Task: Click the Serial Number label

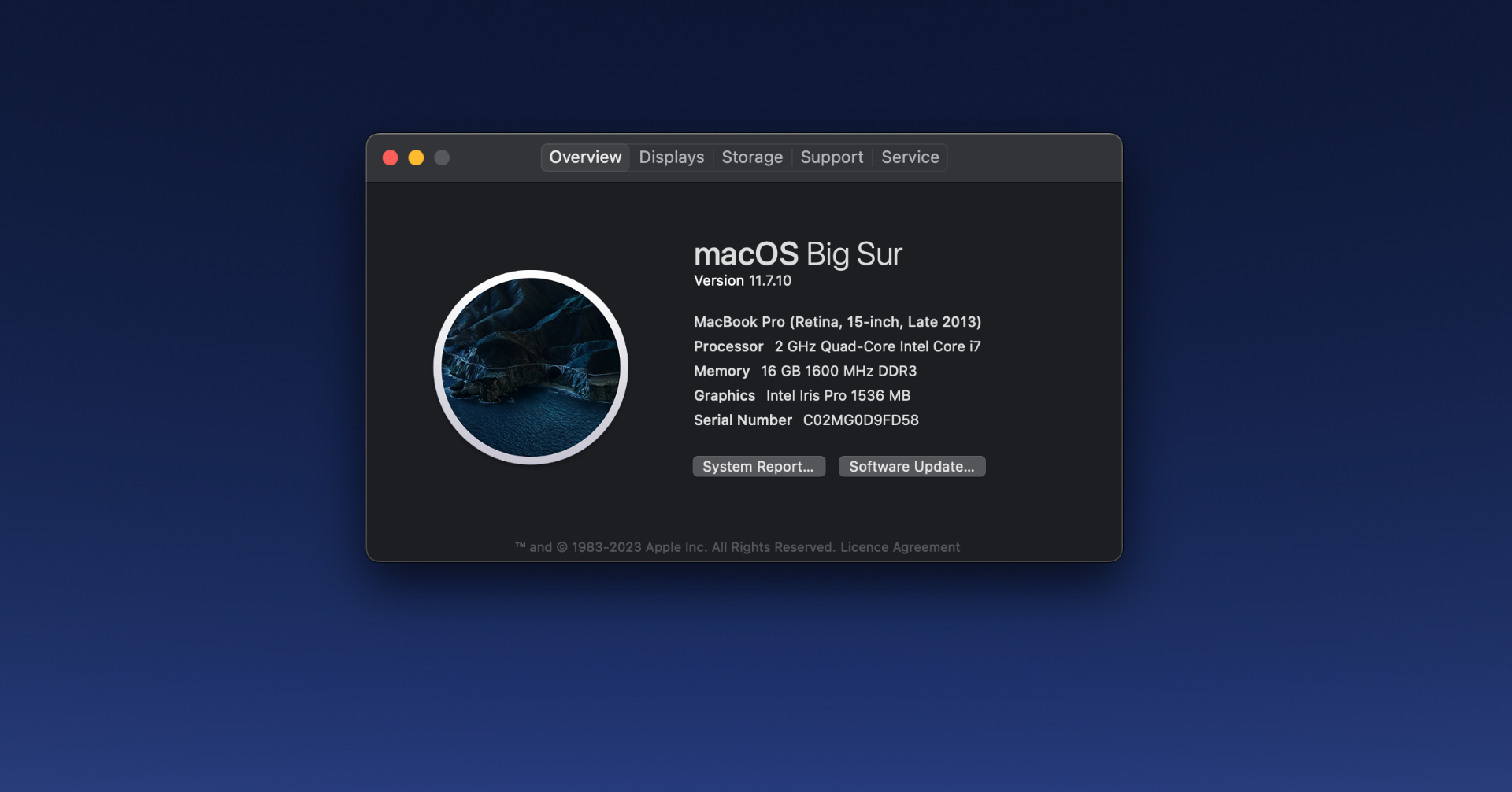Action: (x=743, y=420)
